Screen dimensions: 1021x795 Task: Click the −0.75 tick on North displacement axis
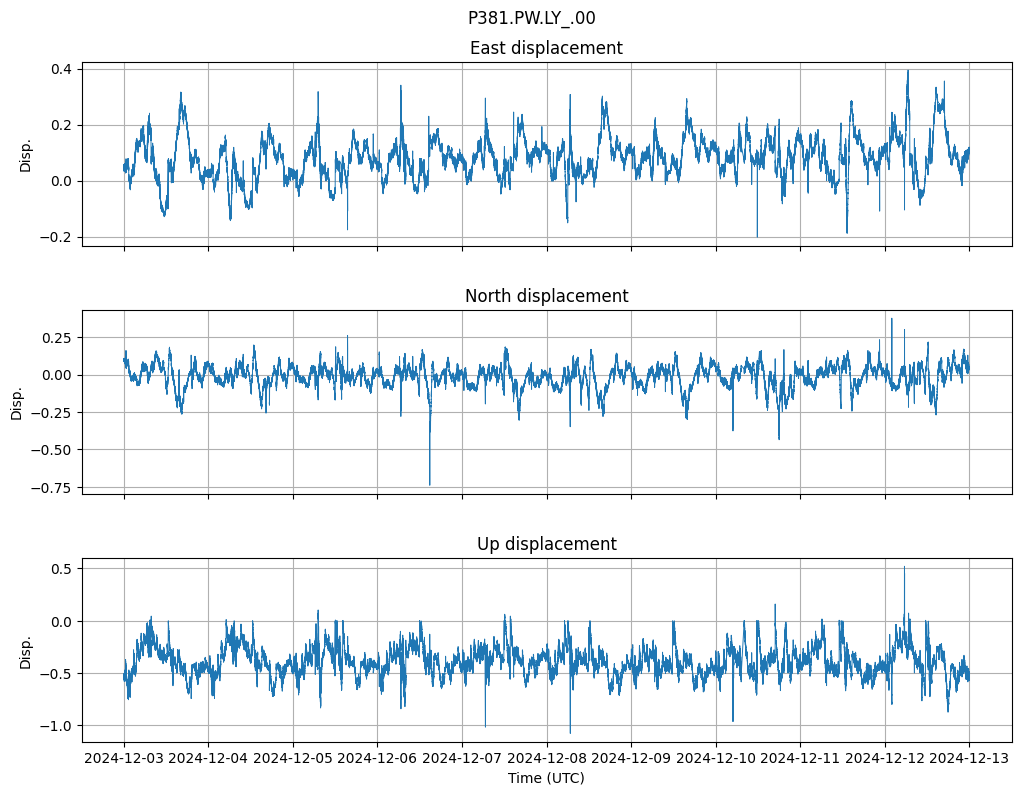[x=51, y=488]
